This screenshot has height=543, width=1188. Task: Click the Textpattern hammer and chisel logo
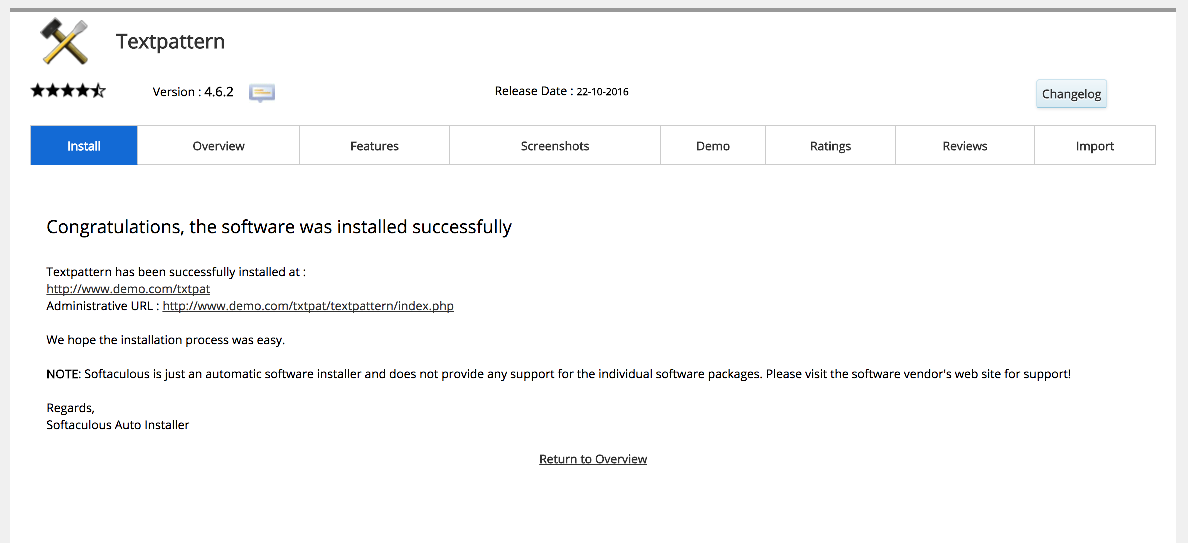(x=65, y=41)
